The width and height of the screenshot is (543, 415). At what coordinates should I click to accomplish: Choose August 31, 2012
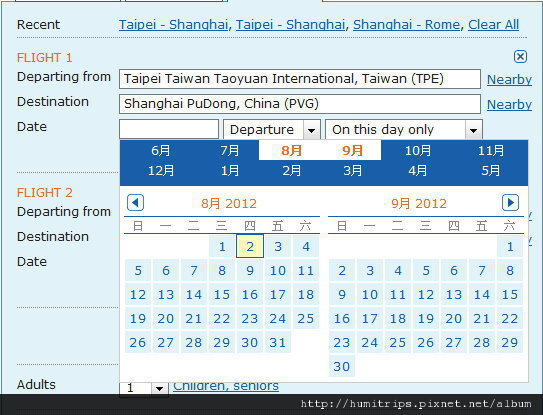tap(278, 343)
